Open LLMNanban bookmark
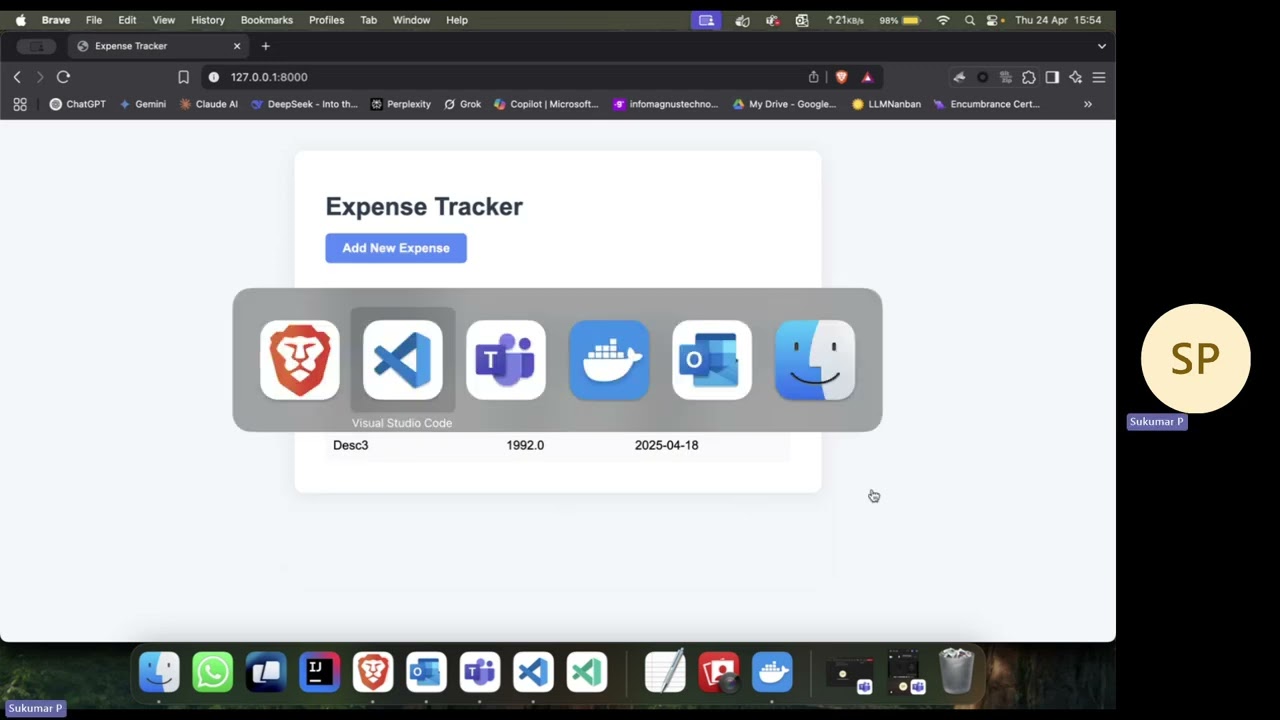This screenshot has width=1280, height=720. 886,104
